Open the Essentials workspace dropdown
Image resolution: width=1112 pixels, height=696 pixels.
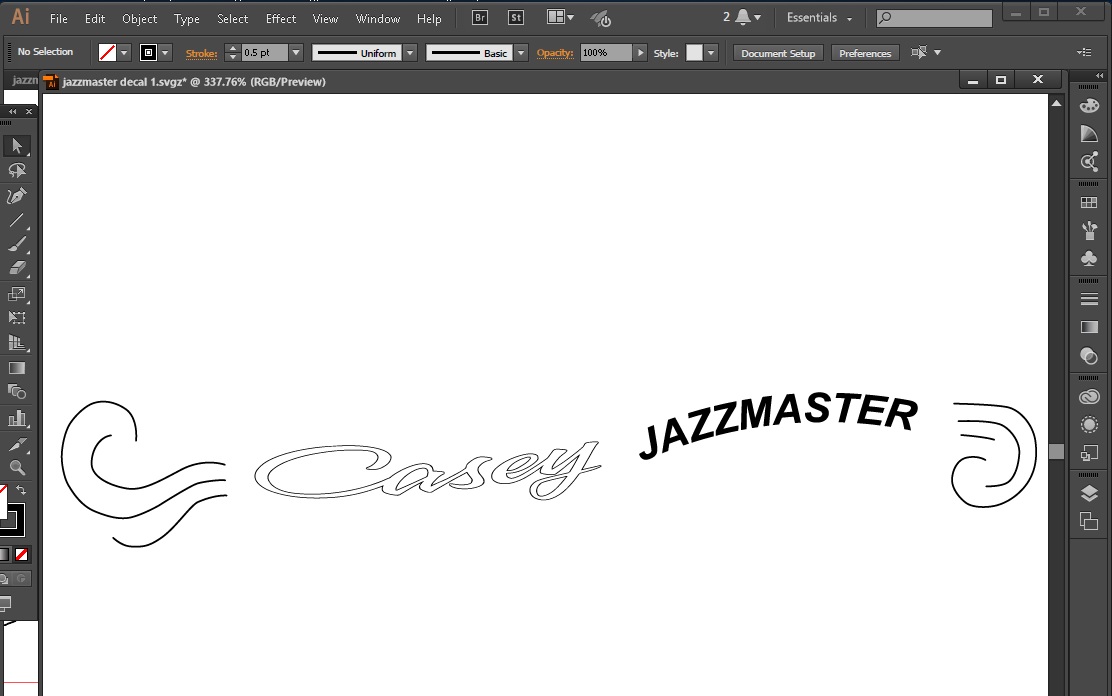(x=820, y=18)
